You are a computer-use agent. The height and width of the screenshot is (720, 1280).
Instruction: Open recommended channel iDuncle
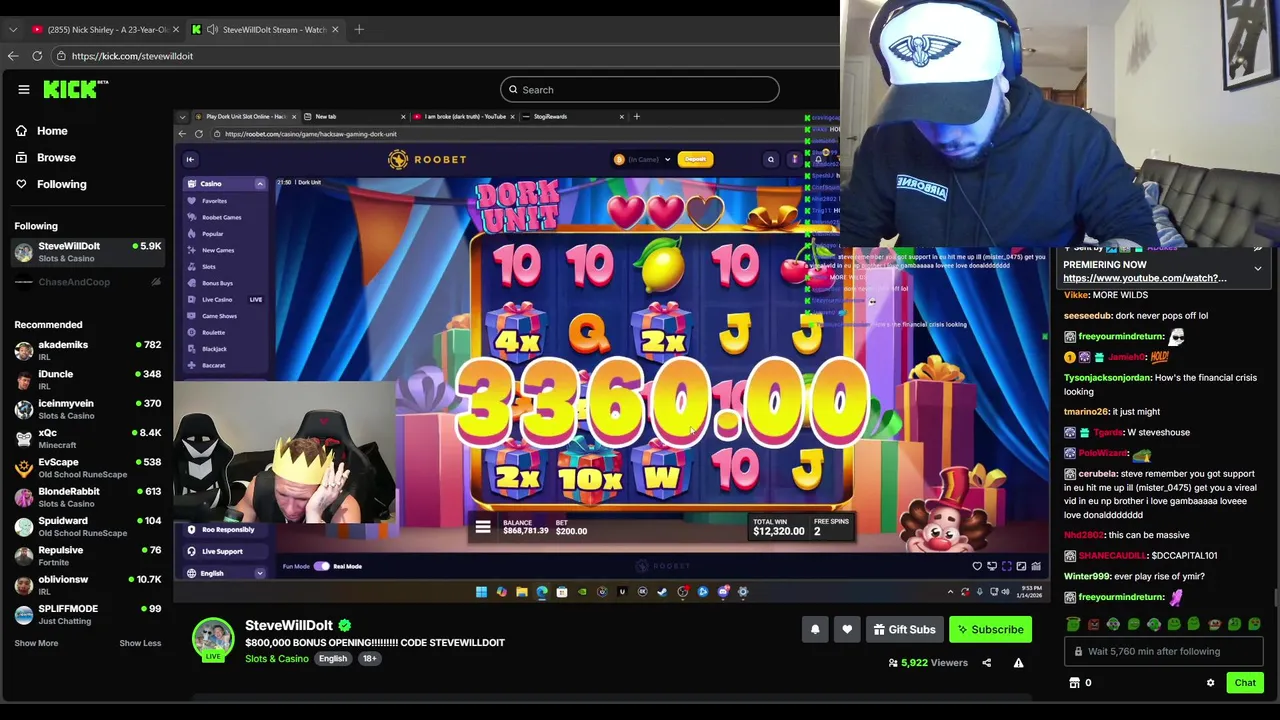point(86,380)
